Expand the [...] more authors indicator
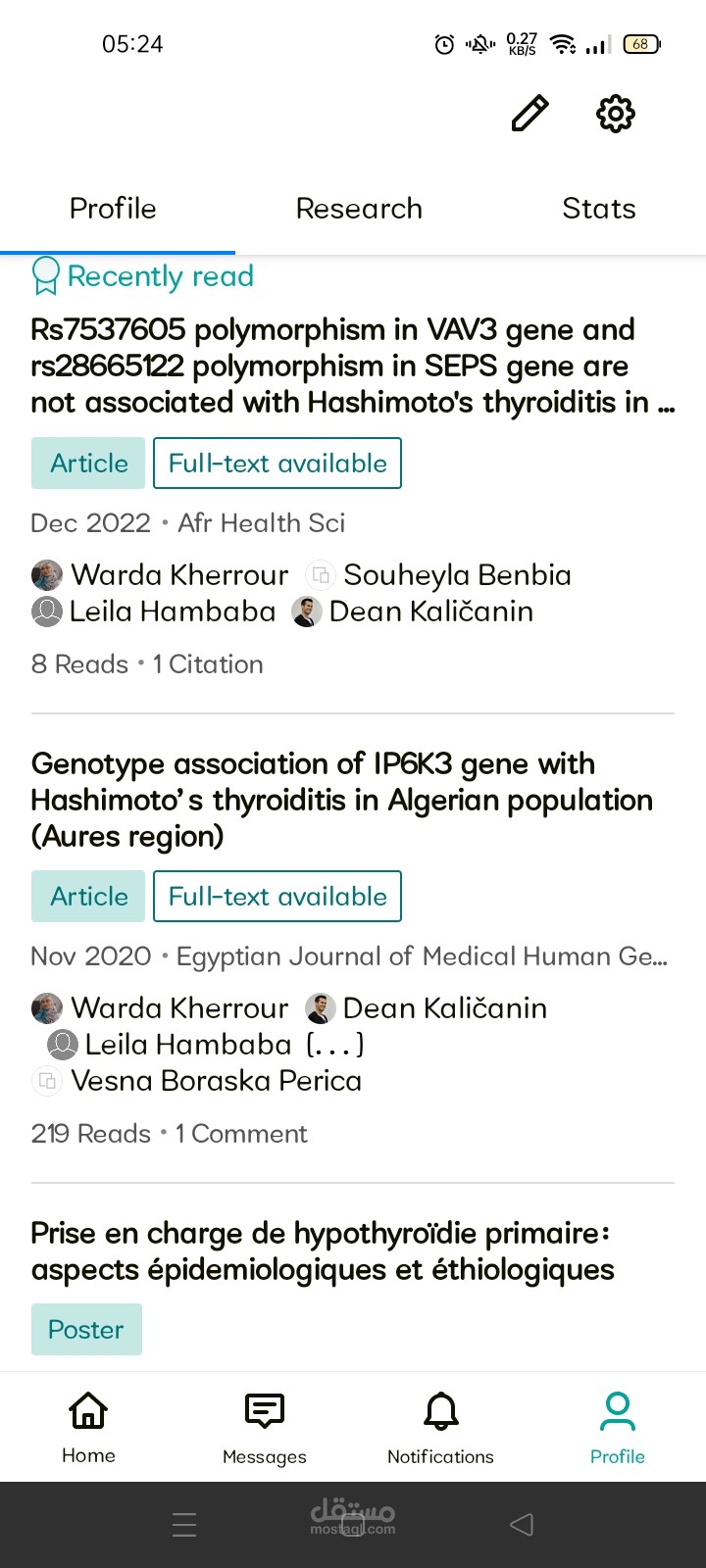The image size is (706, 1568). [335, 1045]
